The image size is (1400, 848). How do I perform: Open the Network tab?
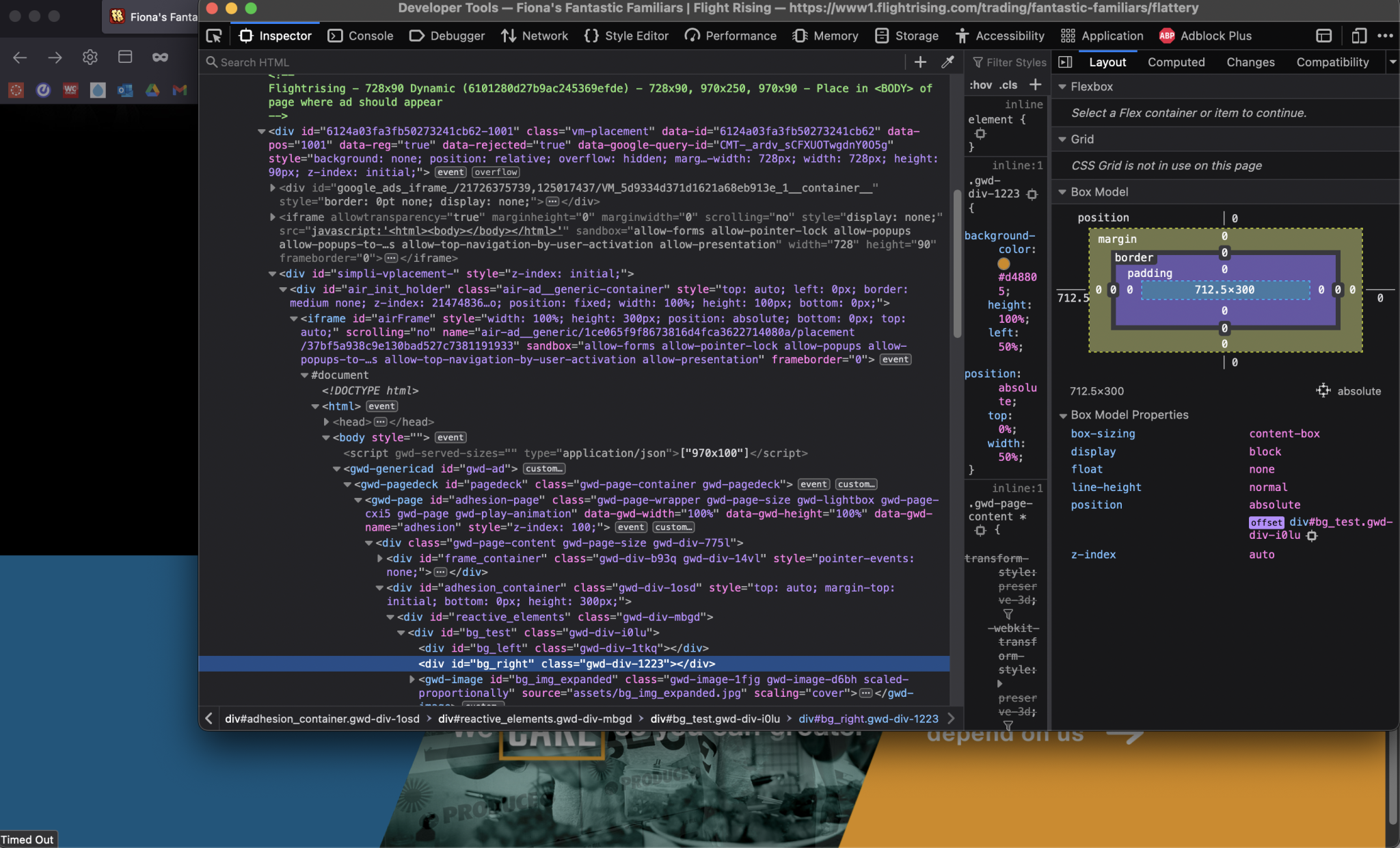[535, 36]
